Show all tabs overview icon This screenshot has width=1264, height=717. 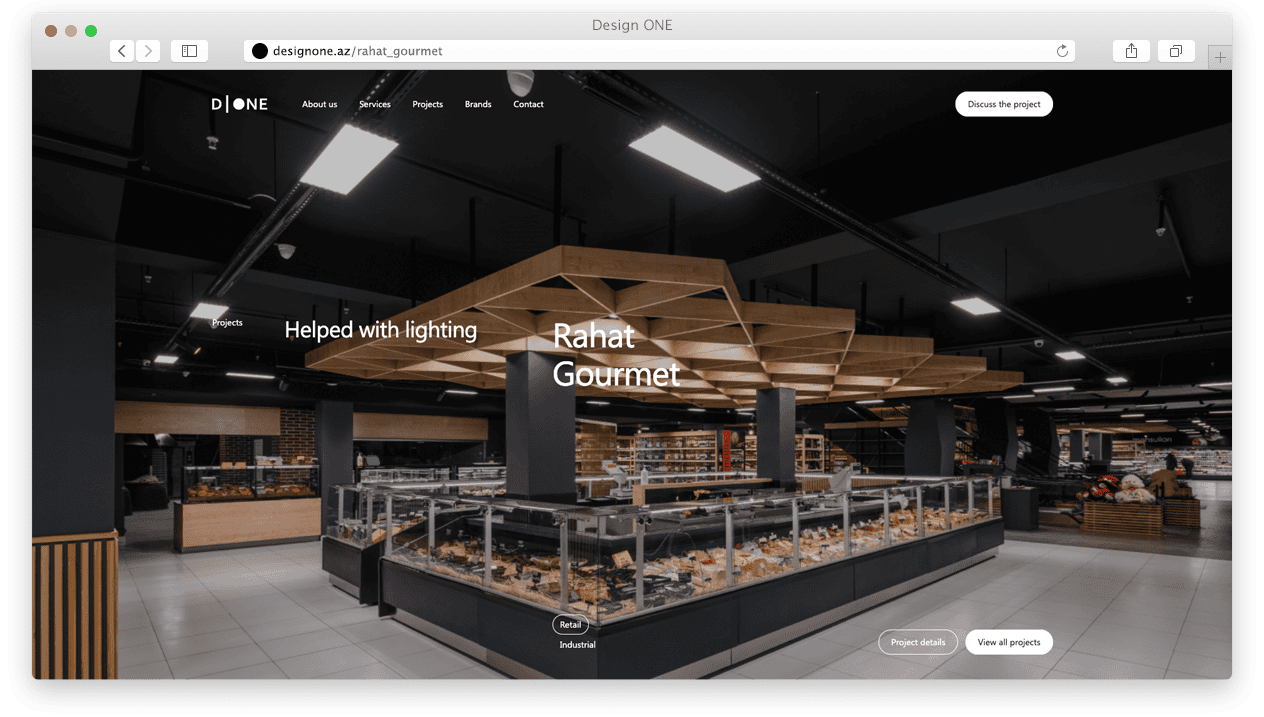(1176, 51)
